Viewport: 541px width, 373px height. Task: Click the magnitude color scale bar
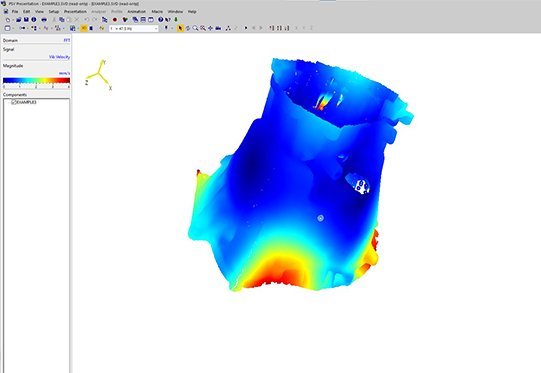(36, 80)
